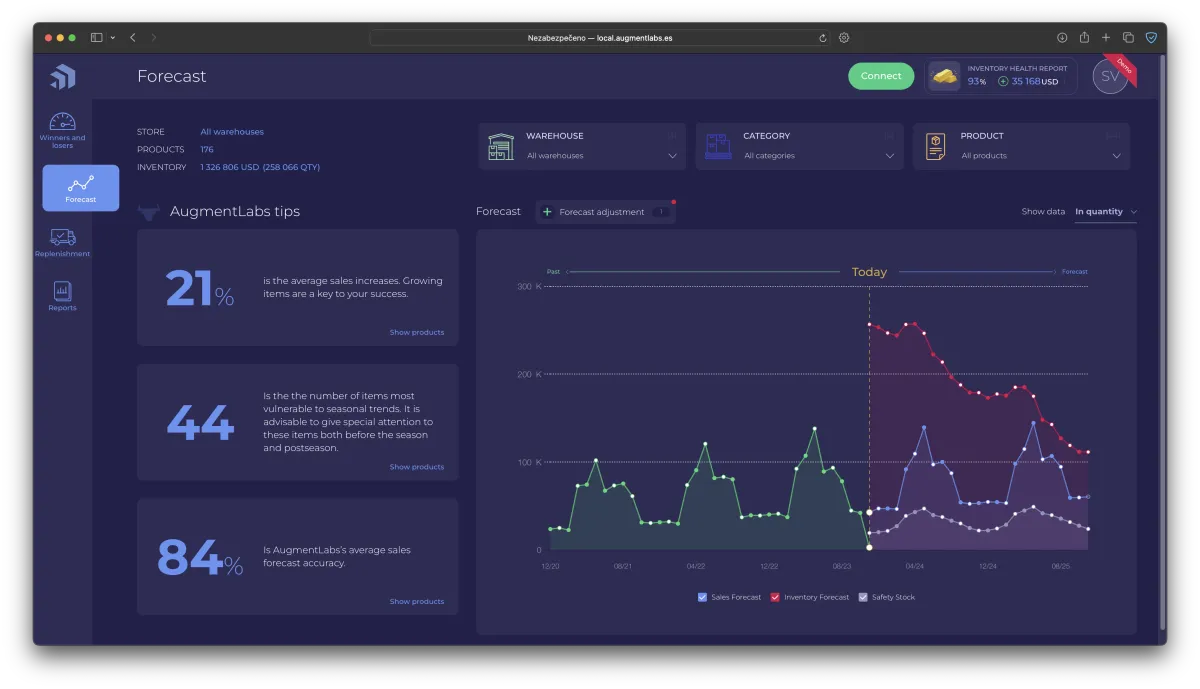Viewport: 1200px width, 689px height.
Task: Click the 176 products link
Action: 207,149
